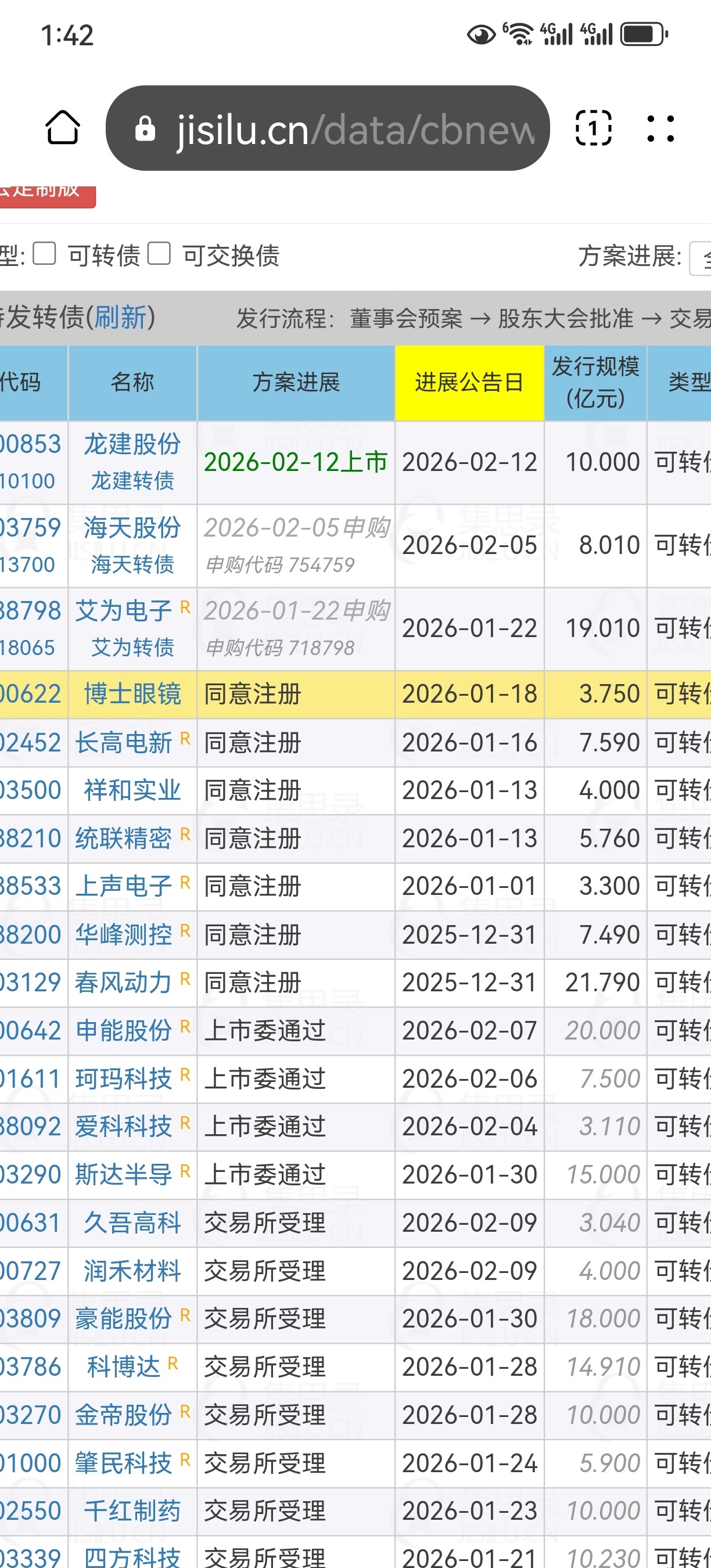Open 珂玛科技 stock link
This screenshot has width=711, height=1568.
coord(124,1079)
